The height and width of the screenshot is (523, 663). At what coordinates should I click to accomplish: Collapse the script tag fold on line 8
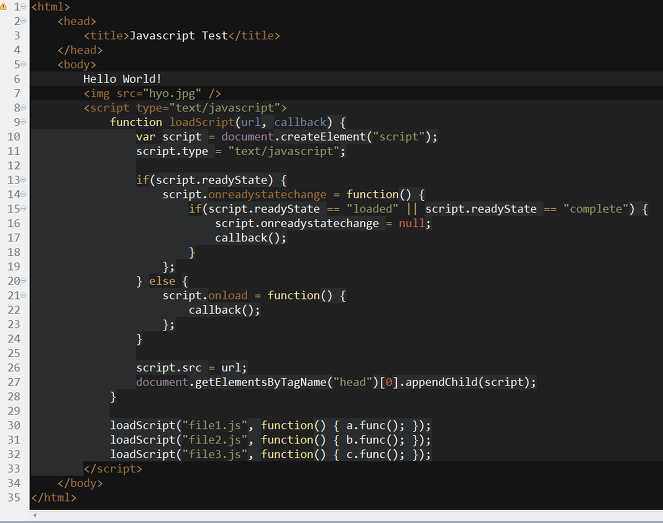[x=23, y=108]
